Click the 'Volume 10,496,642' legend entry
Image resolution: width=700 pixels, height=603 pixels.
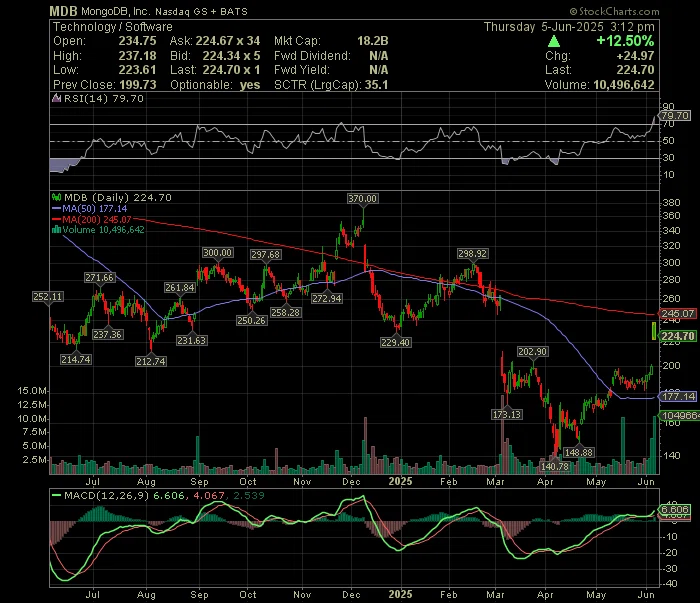(103, 230)
